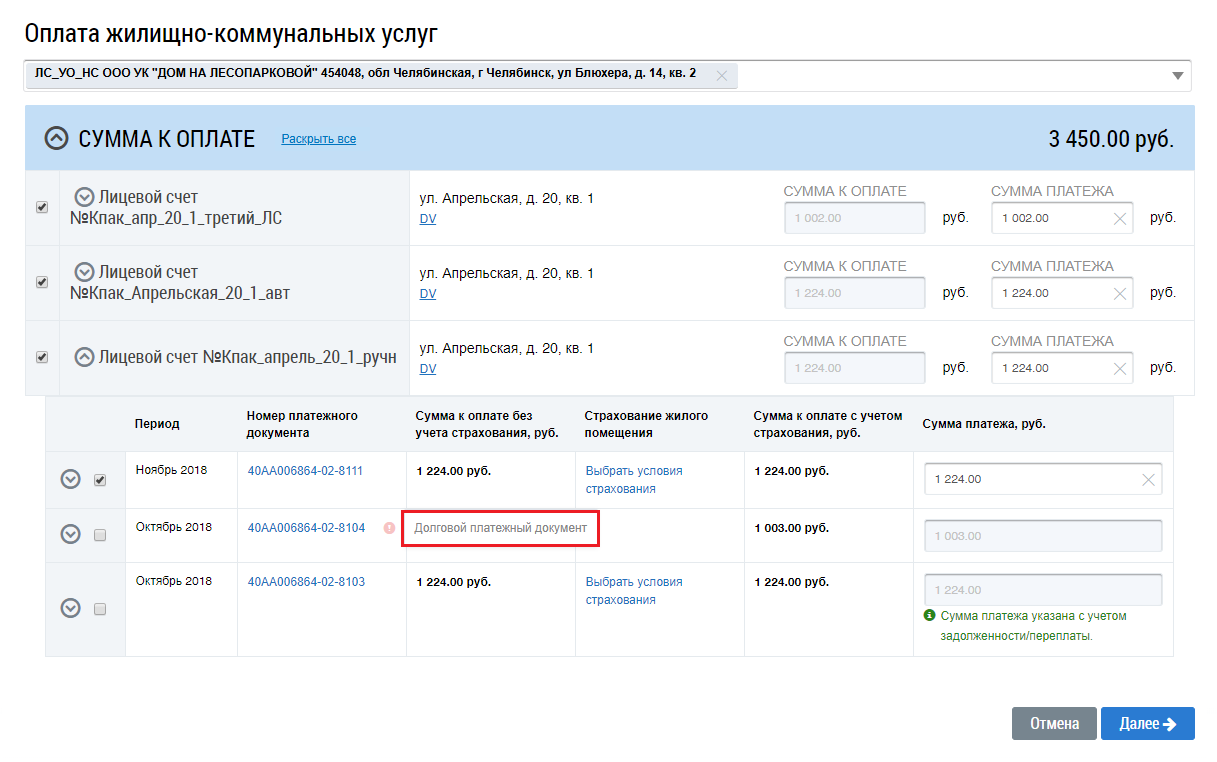Open payment document 40АА006864-02-8111
1217x762 pixels.
point(305,471)
